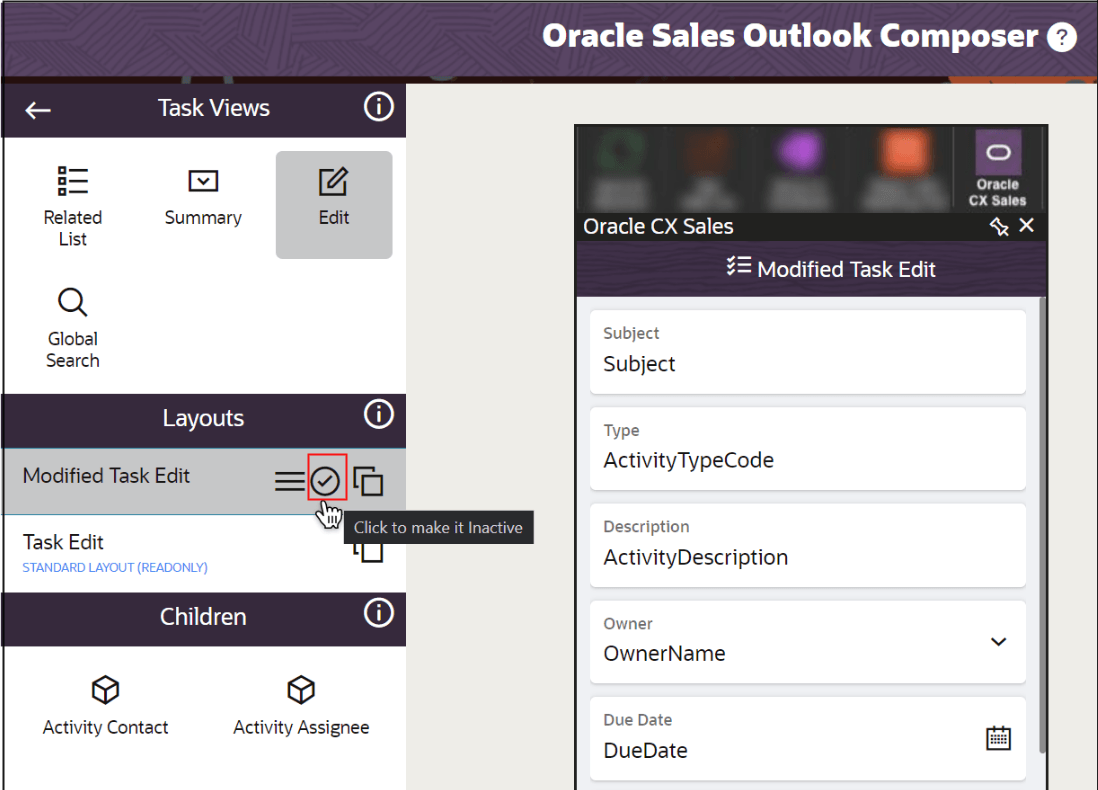Close the Oracle CX Sales pane

coord(1027,226)
